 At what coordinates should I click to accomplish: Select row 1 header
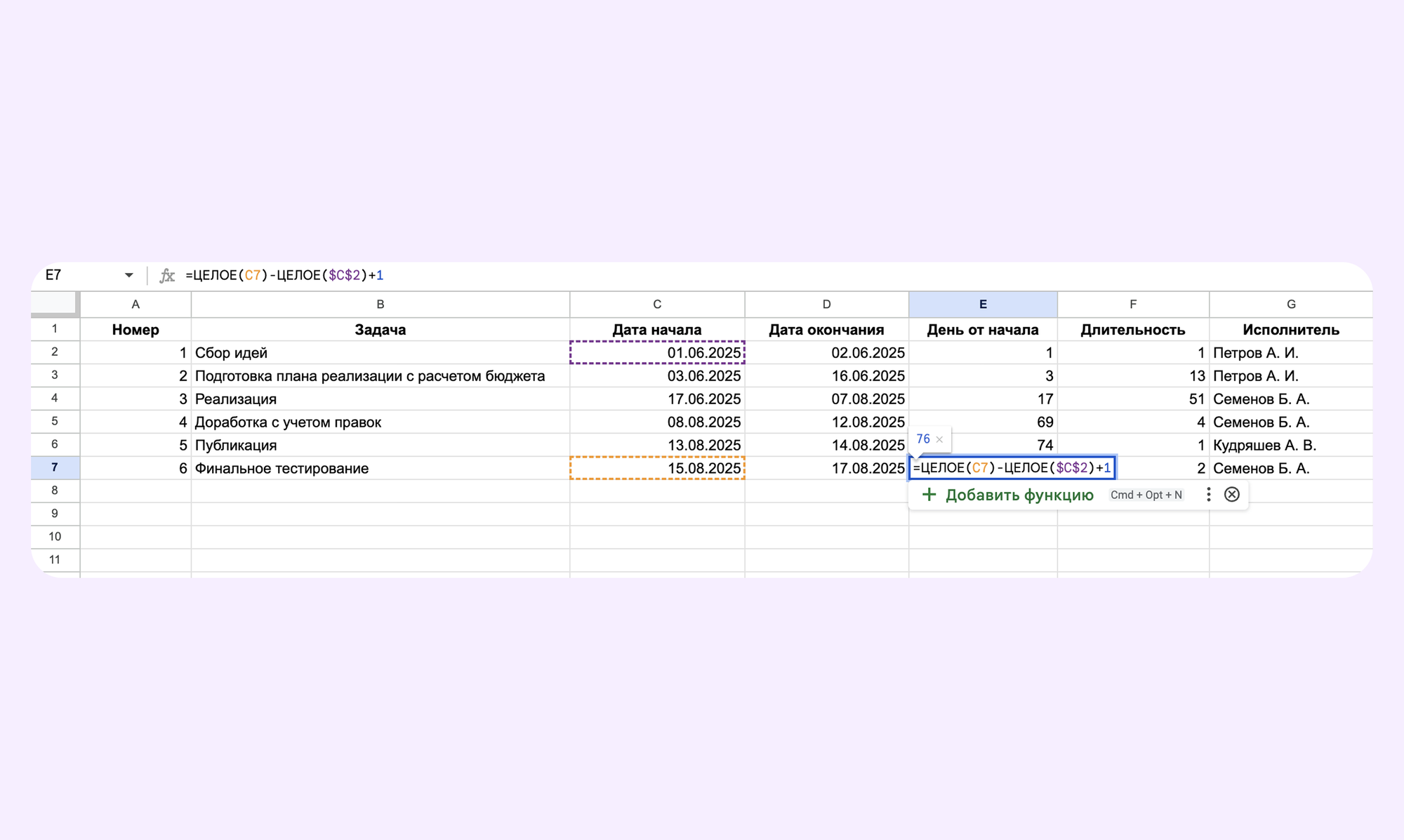[x=55, y=329]
